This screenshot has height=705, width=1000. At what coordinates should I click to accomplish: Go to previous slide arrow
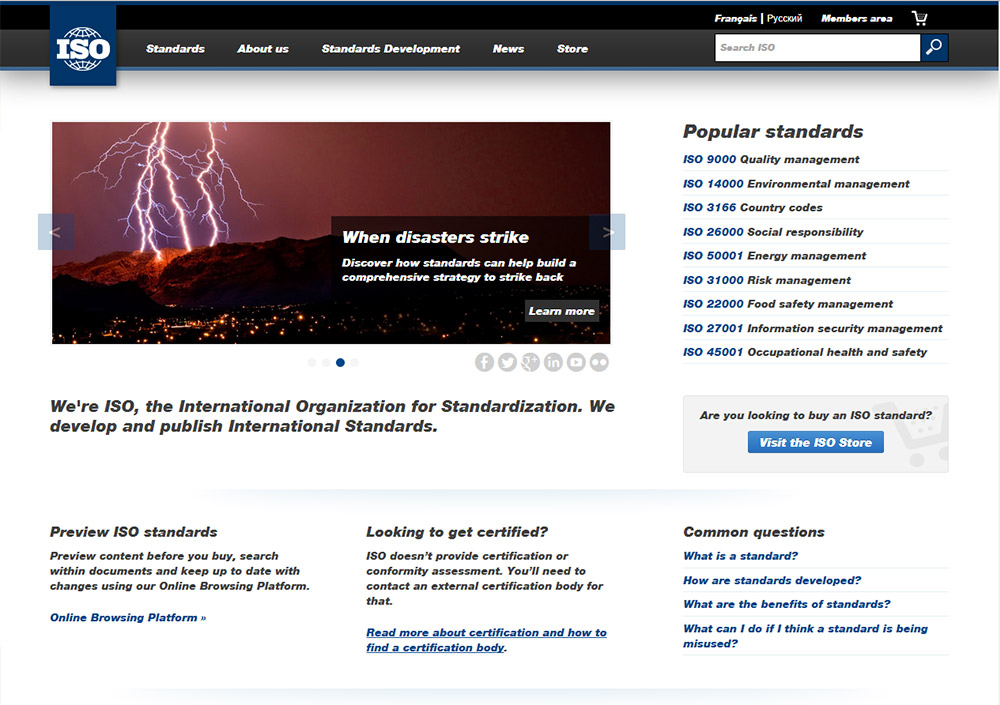[x=55, y=232]
